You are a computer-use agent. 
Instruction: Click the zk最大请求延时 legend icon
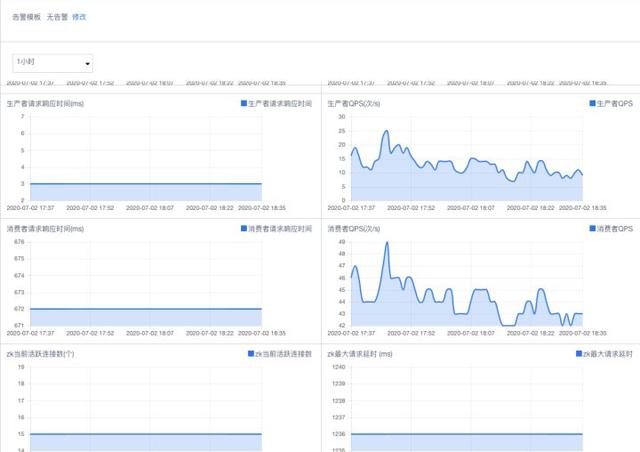(x=580, y=354)
